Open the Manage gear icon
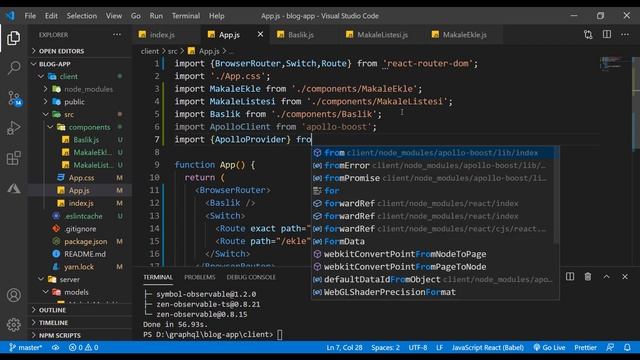640x360 pixels. coord(13,324)
